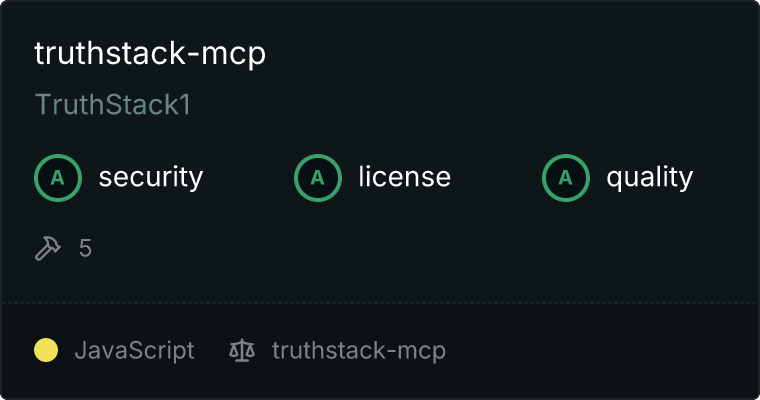Image resolution: width=760 pixels, height=400 pixels.
Task: Click blank space right of TruthStack1 author
Action: tap(470, 104)
